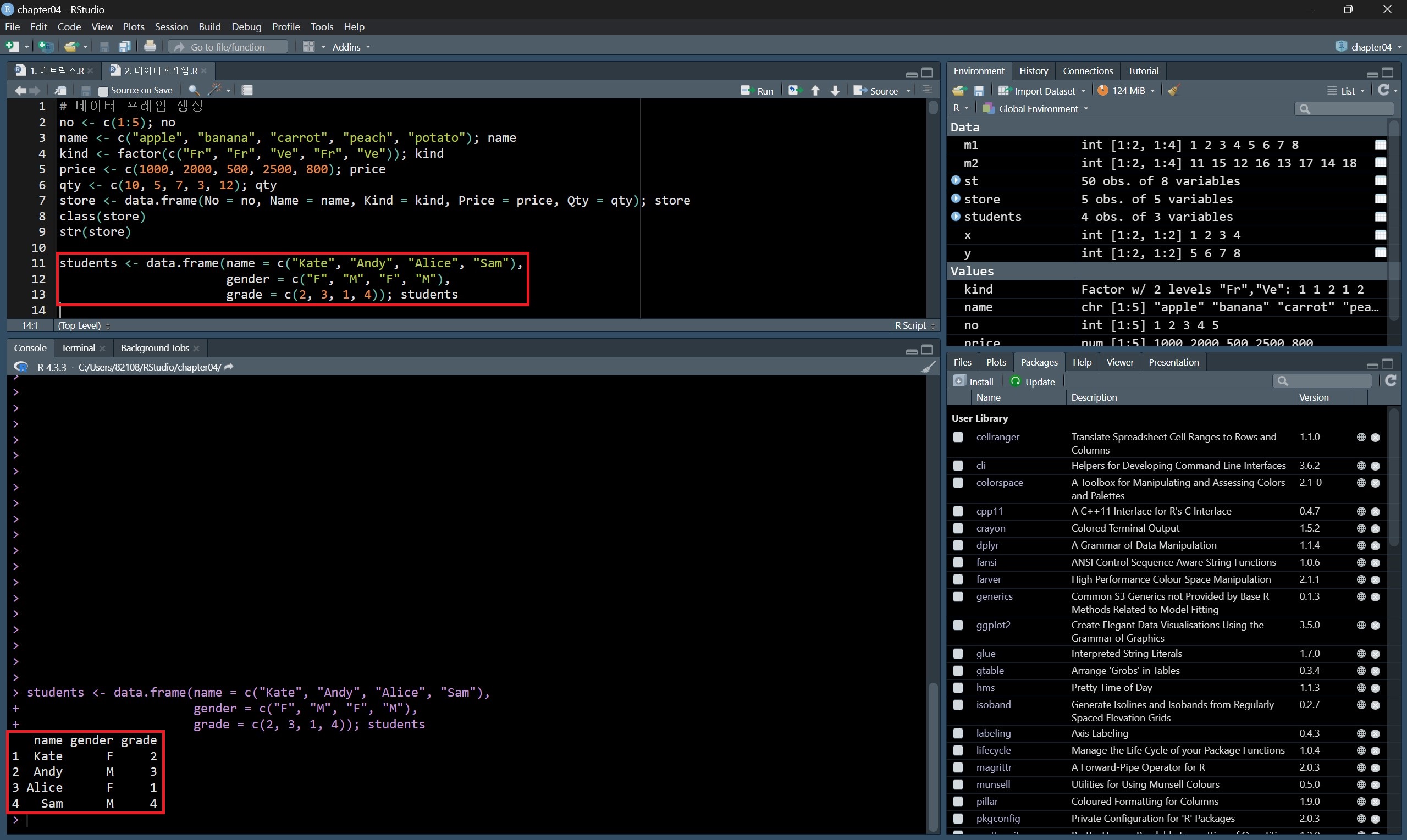Screen dimensions: 1407x840
Task: Enable the dplyr package checkbox
Action: pos(958,545)
